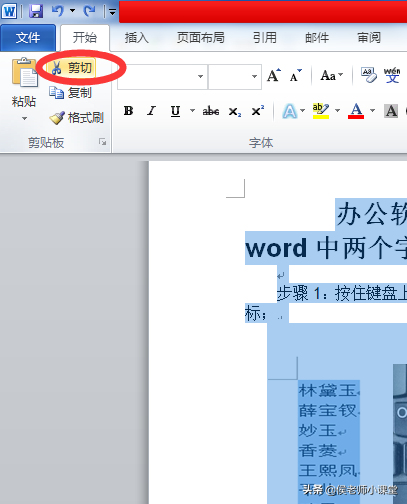Click the 粘贴 (Paste) clipboard icon
The height and width of the screenshot is (504, 407).
click(x=24, y=72)
